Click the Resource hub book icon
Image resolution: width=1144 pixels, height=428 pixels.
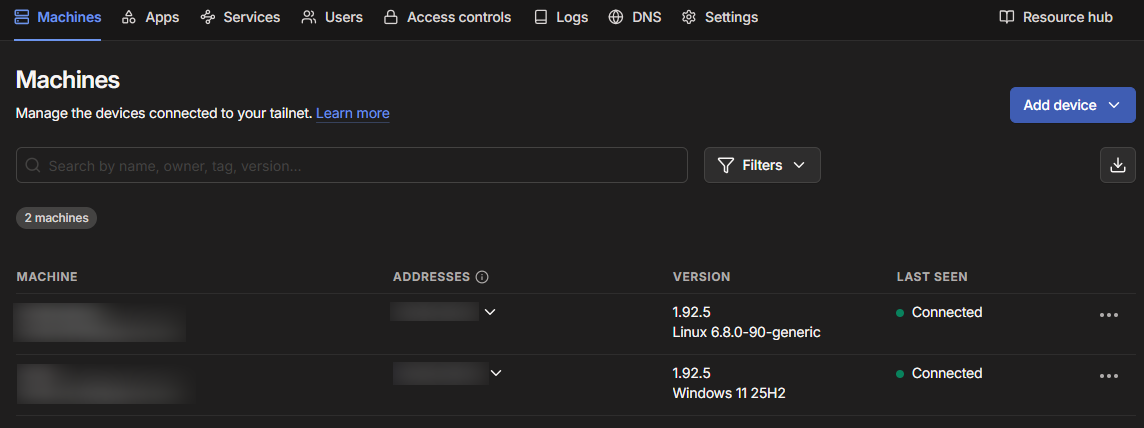pyautogui.click(x=1006, y=17)
